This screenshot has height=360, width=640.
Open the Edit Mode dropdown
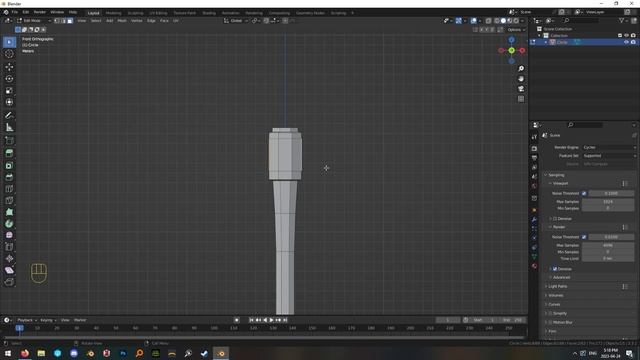33,20
